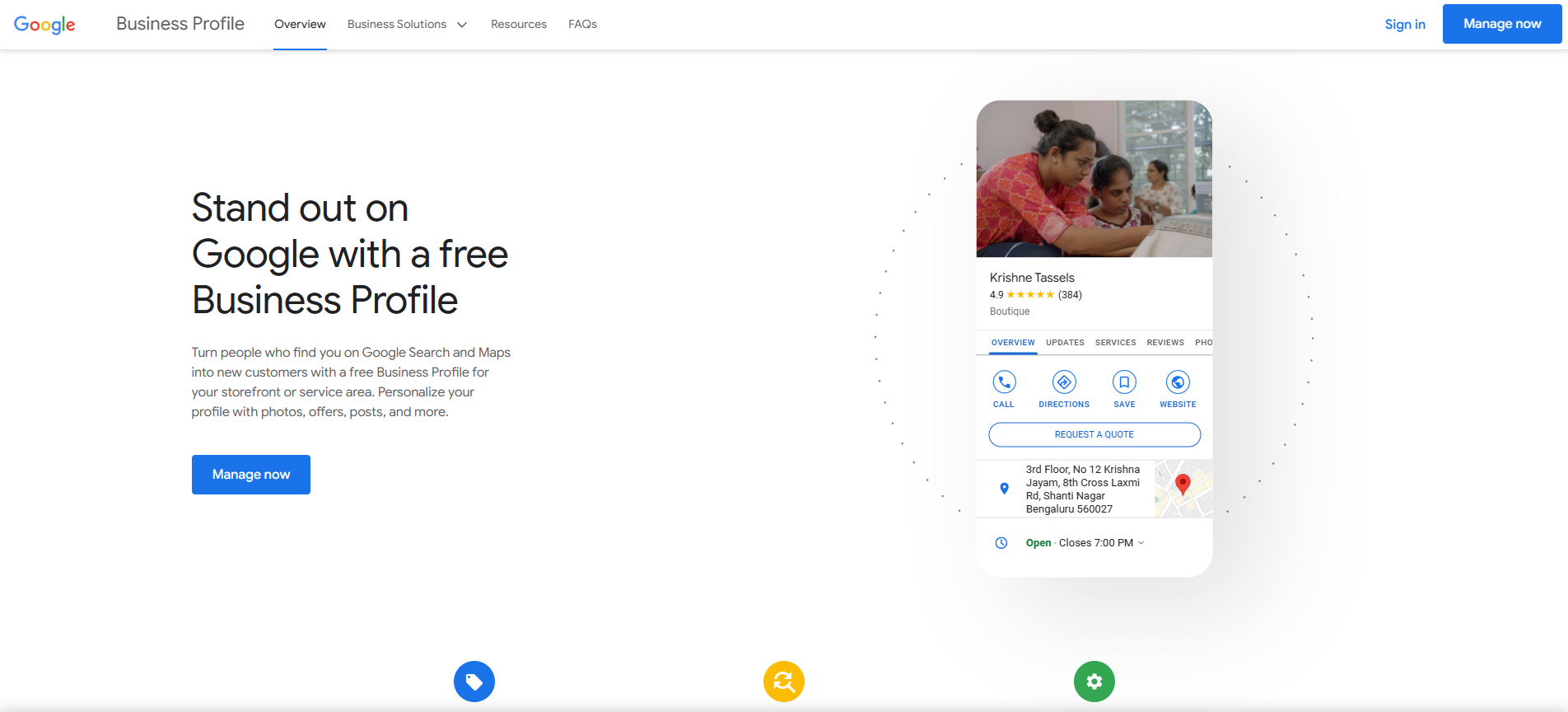Click the blue price tag icon

point(474,682)
